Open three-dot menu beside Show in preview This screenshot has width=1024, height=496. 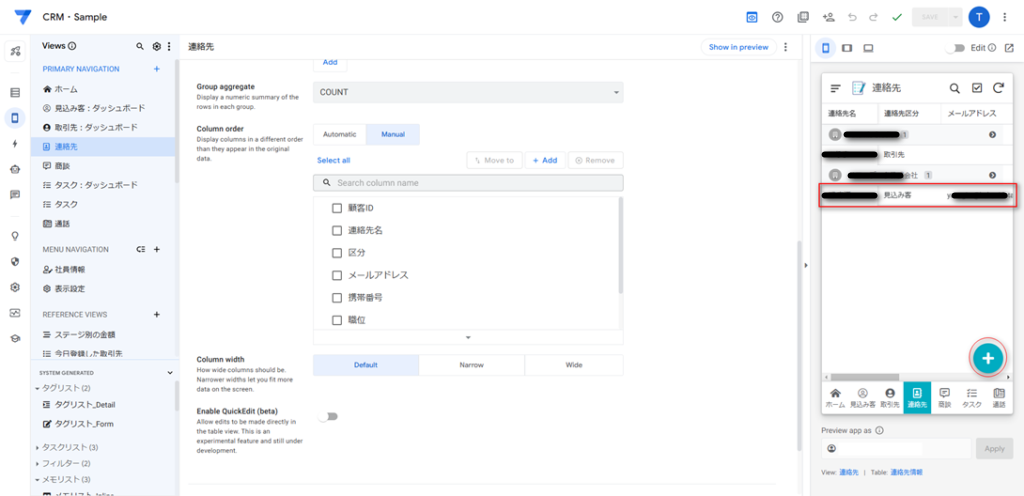786,47
